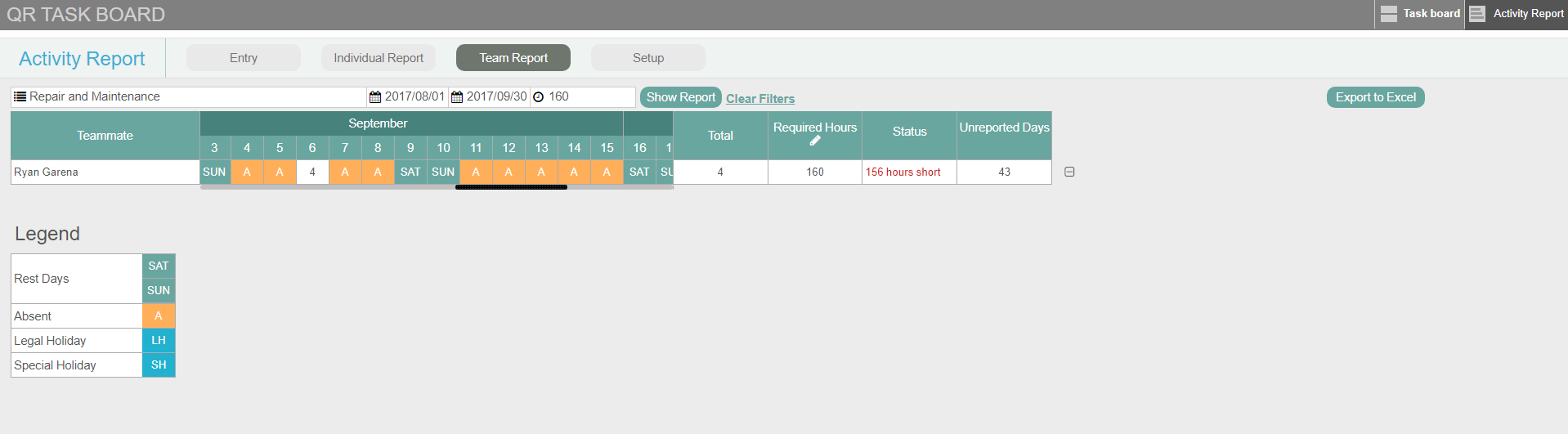Click the horizontal scrollbar under the calendar
1568x434 pixels.
511,187
